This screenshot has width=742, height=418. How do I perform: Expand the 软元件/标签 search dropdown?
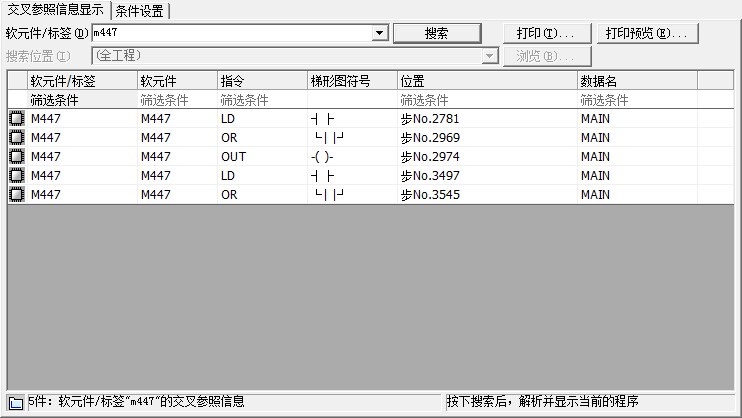pos(379,33)
